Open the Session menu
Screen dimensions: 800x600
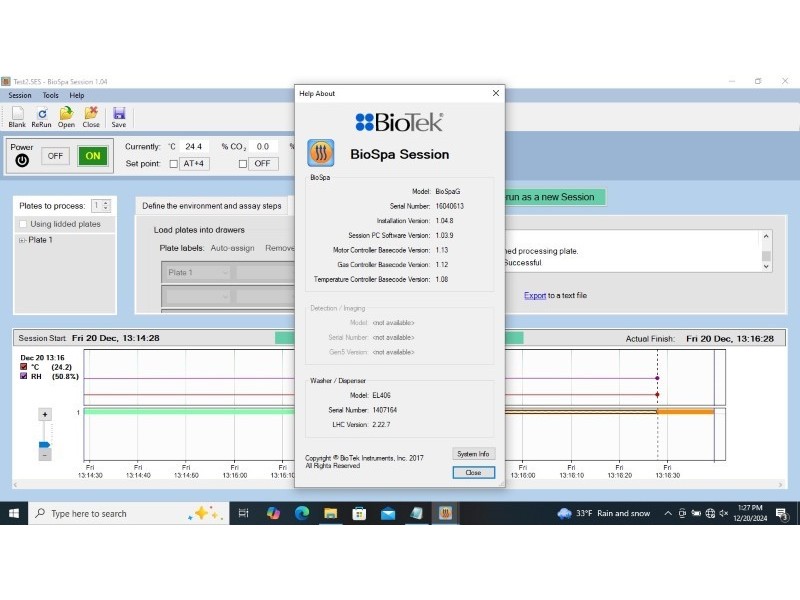pos(20,95)
